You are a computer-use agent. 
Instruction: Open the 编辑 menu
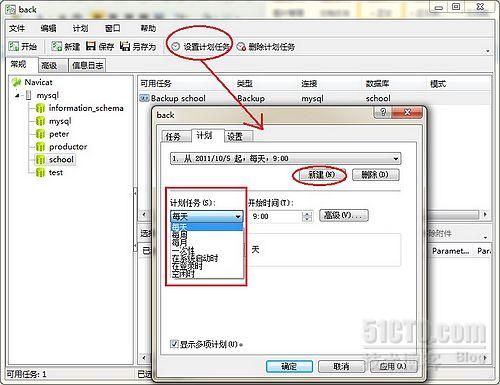coord(49,28)
